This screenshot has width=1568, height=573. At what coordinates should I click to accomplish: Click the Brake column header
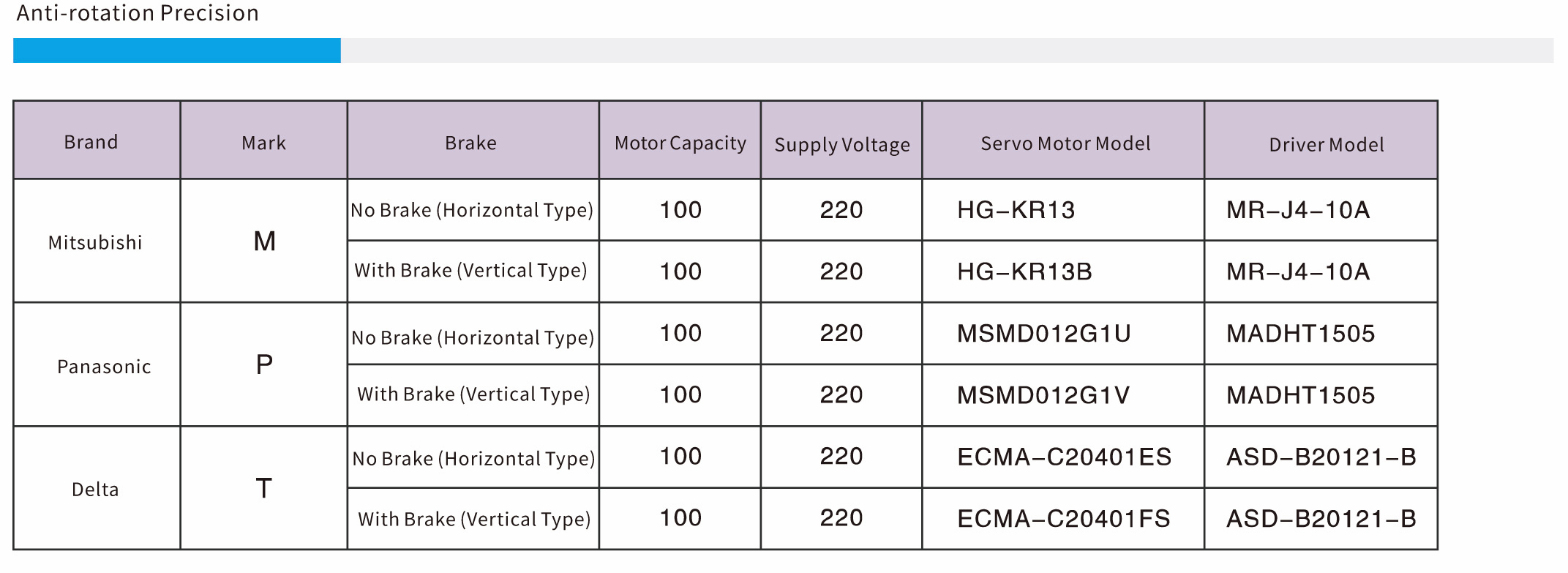(470, 143)
